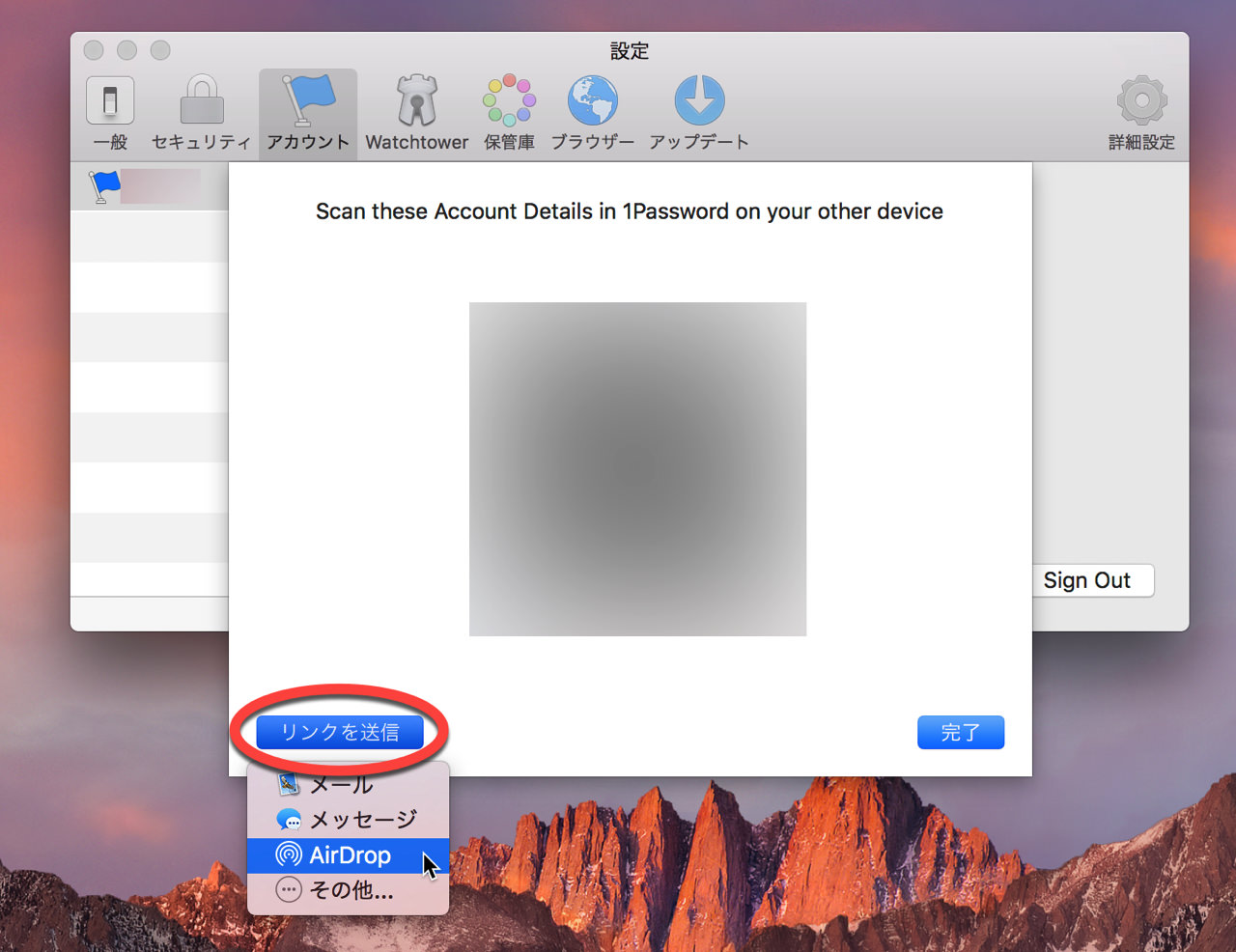Click the blurred QR code image
The height and width of the screenshot is (952, 1236).
(x=637, y=469)
